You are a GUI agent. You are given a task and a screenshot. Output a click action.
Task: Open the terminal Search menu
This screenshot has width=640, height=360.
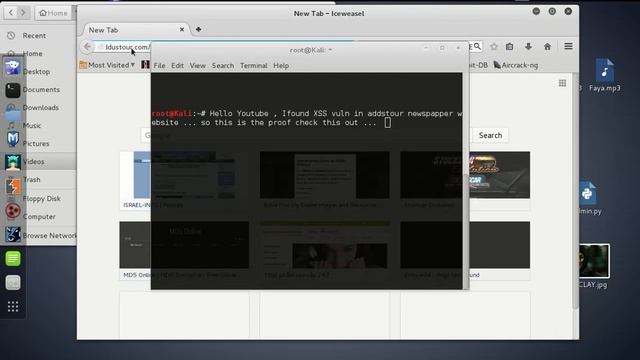click(x=223, y=65)
